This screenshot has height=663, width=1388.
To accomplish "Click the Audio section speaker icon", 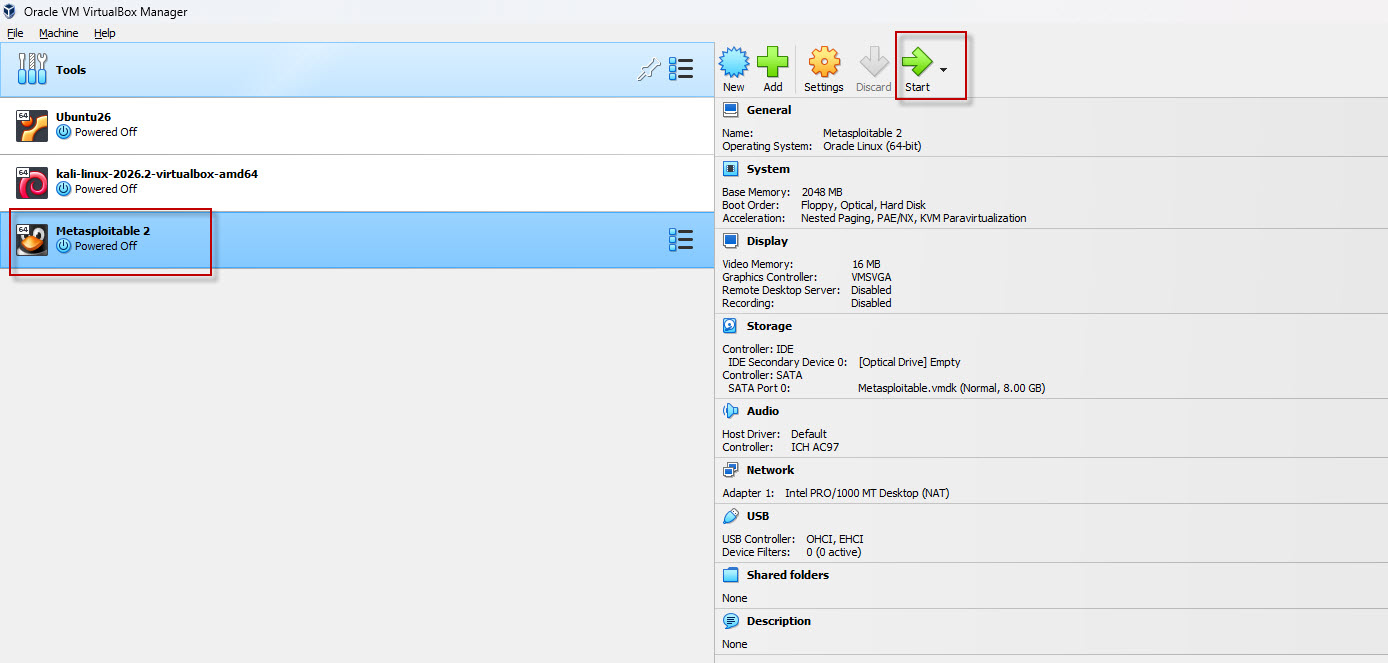I will pos(730,411).
